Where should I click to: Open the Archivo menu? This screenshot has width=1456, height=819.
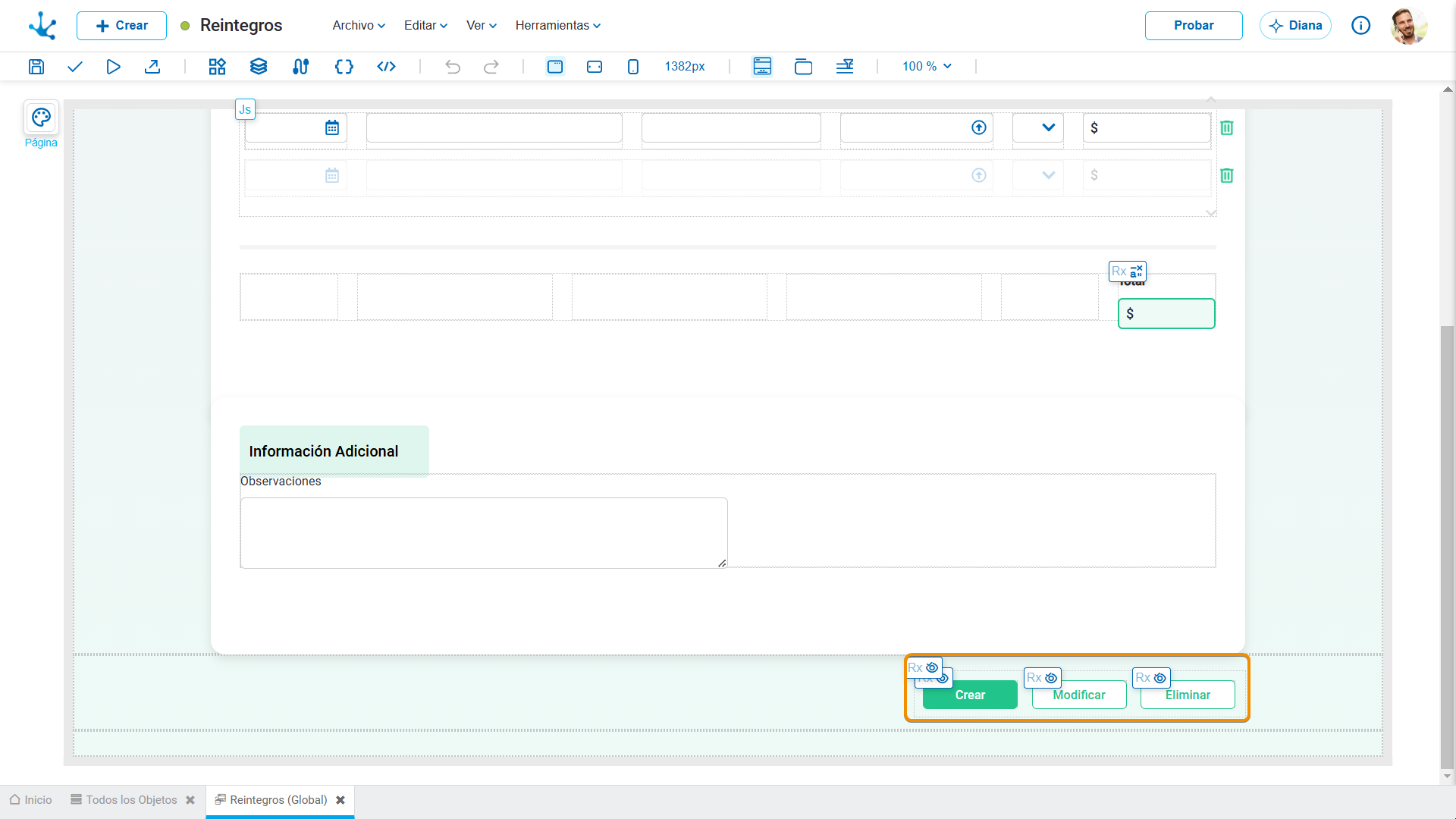click(359, 26)
